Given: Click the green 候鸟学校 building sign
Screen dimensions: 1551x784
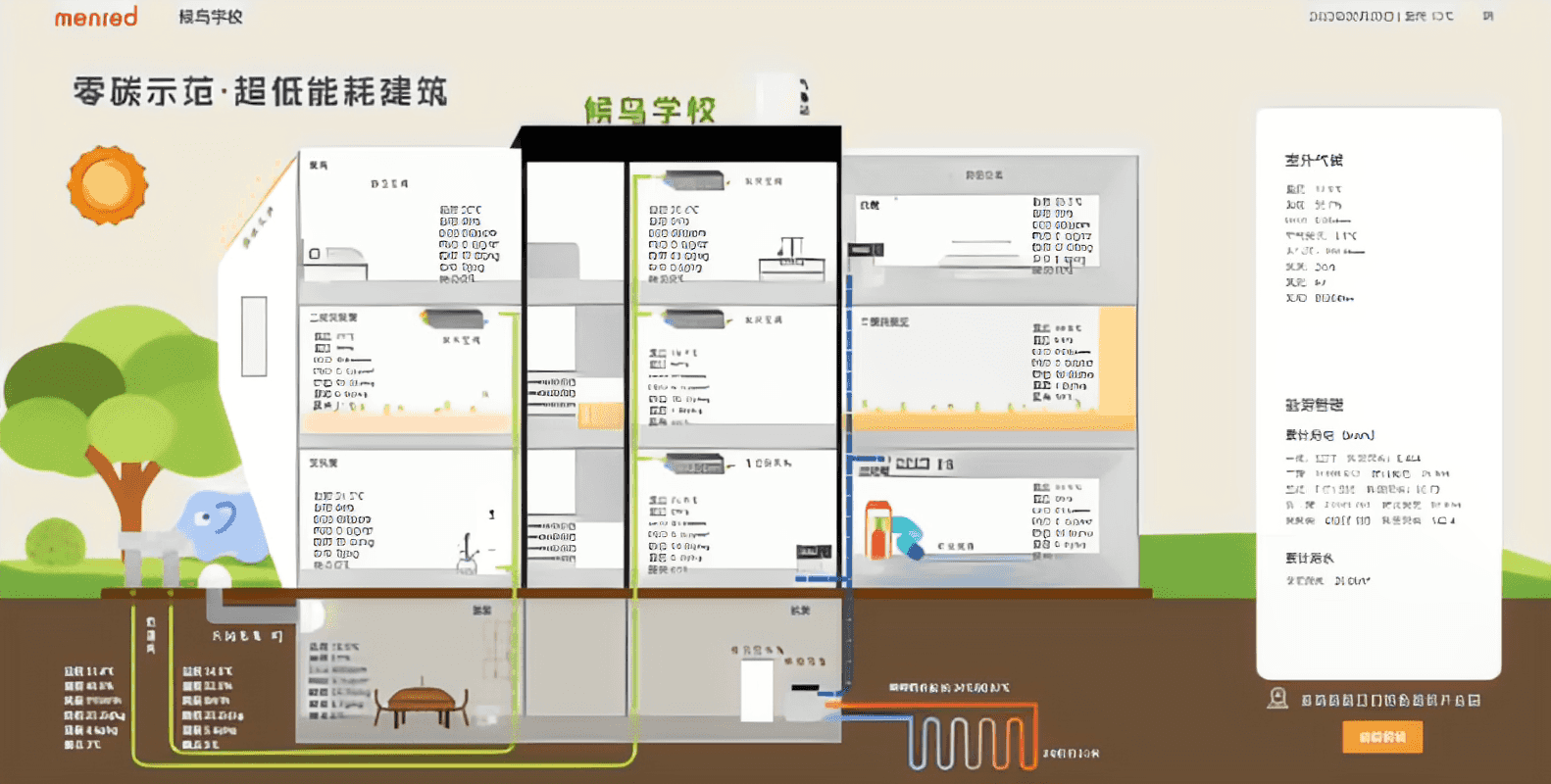Looking at the screenshot, I should pyautogui.click(x=650, y=110).
